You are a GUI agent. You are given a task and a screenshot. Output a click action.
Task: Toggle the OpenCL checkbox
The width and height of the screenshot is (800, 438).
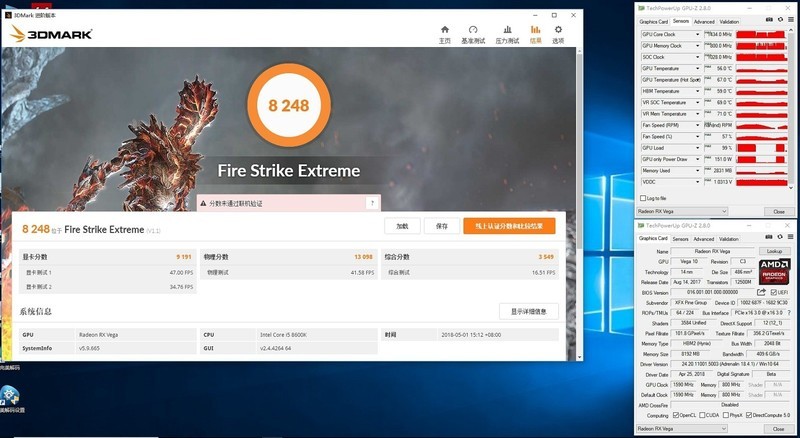[676, 416]
